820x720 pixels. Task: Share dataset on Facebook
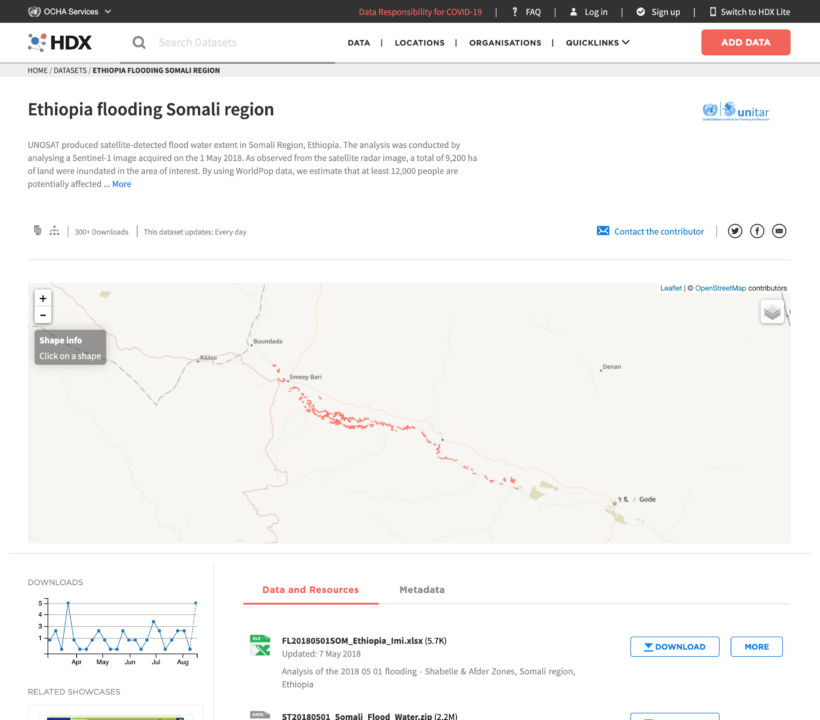tap(757, 231)
